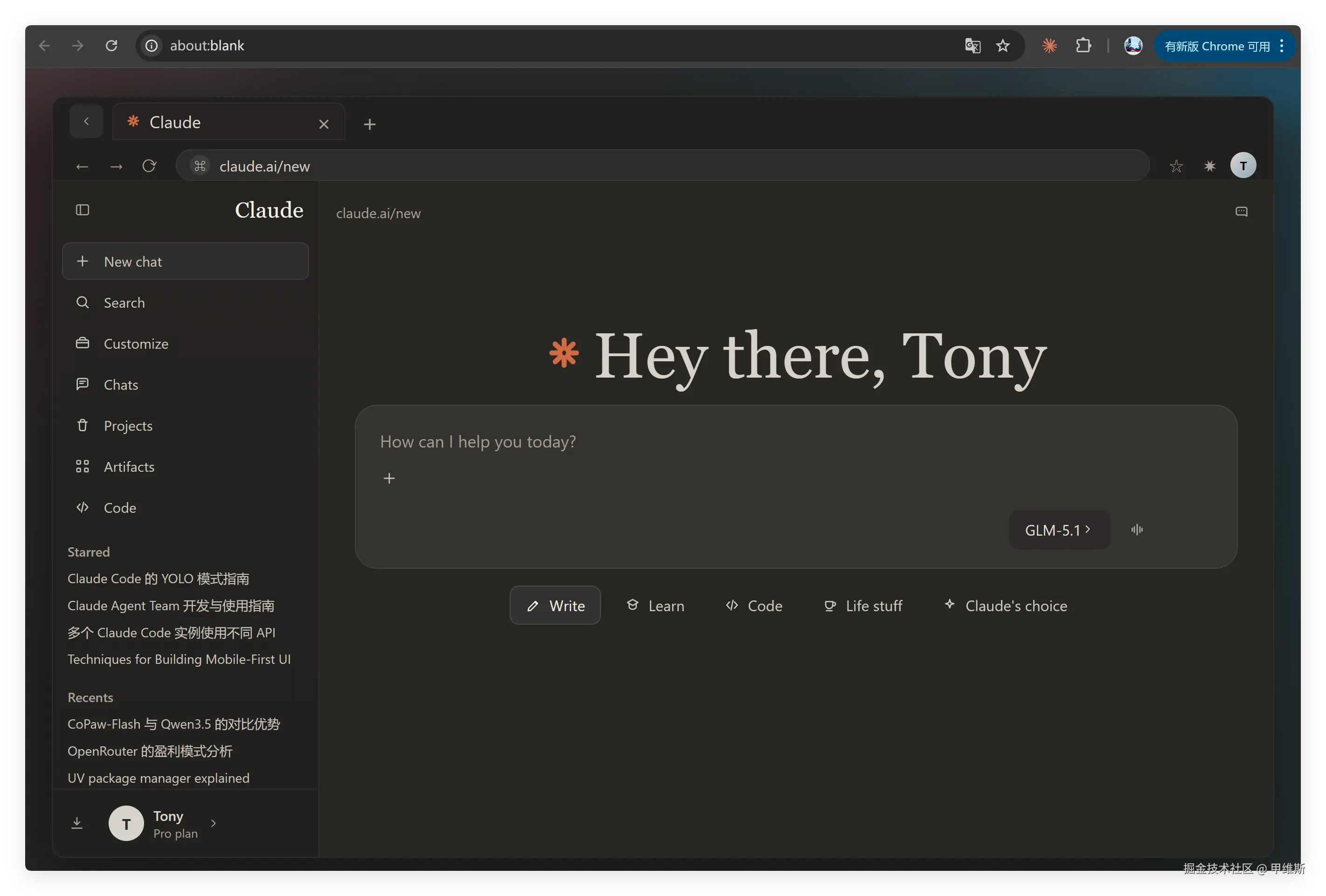Open the GLM-5.1 model selector
The image size is (1326, 896).
coord(1058,530)
